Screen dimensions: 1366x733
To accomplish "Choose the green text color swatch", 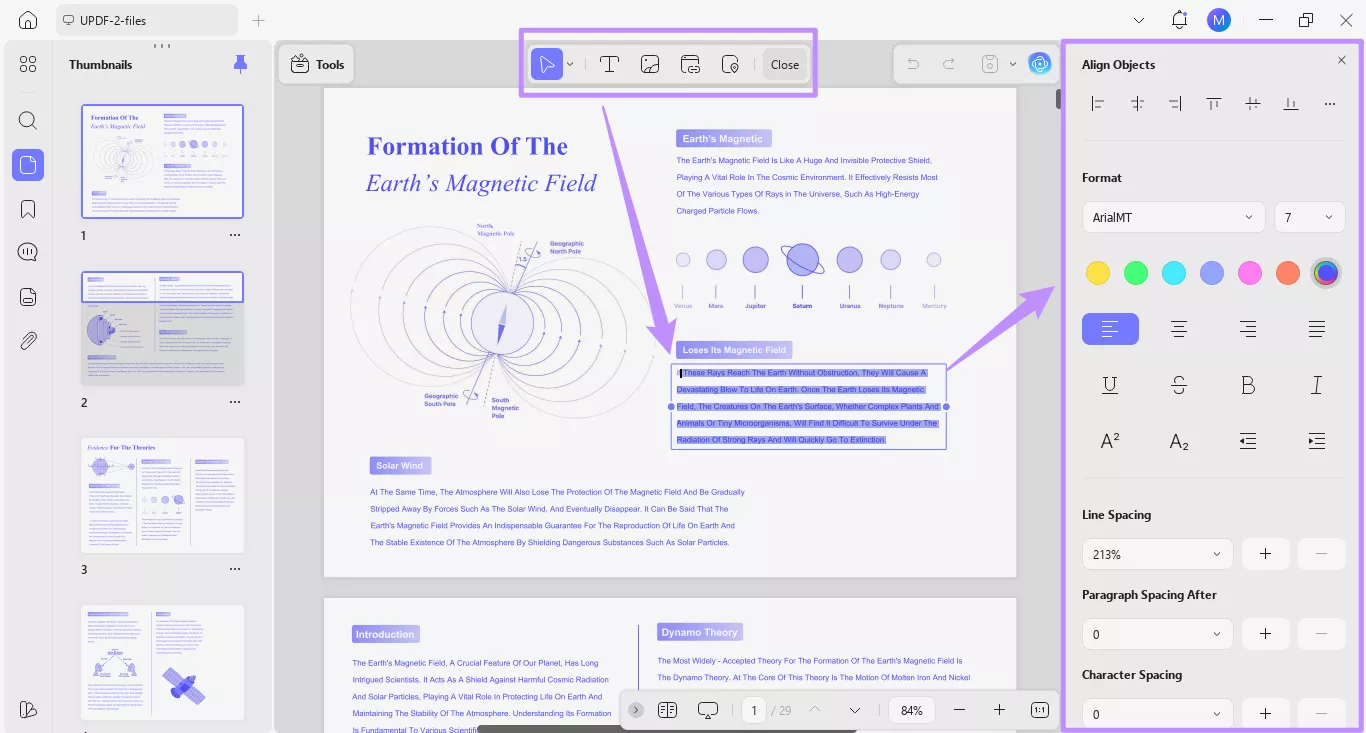I will tap(1135, 272).
